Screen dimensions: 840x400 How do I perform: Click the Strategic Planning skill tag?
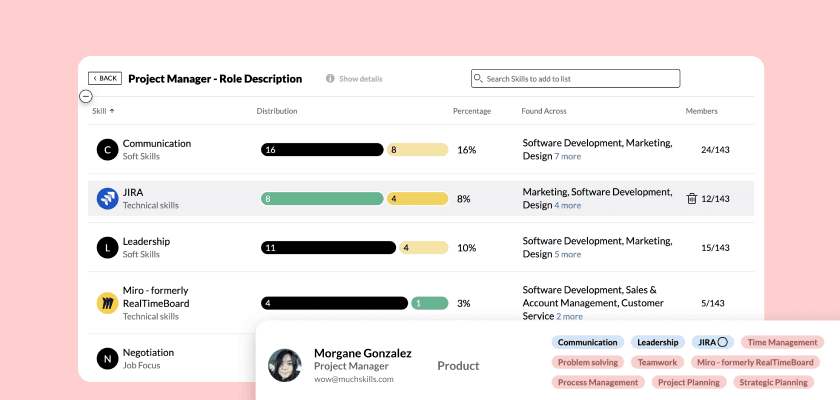click(774, 382)
